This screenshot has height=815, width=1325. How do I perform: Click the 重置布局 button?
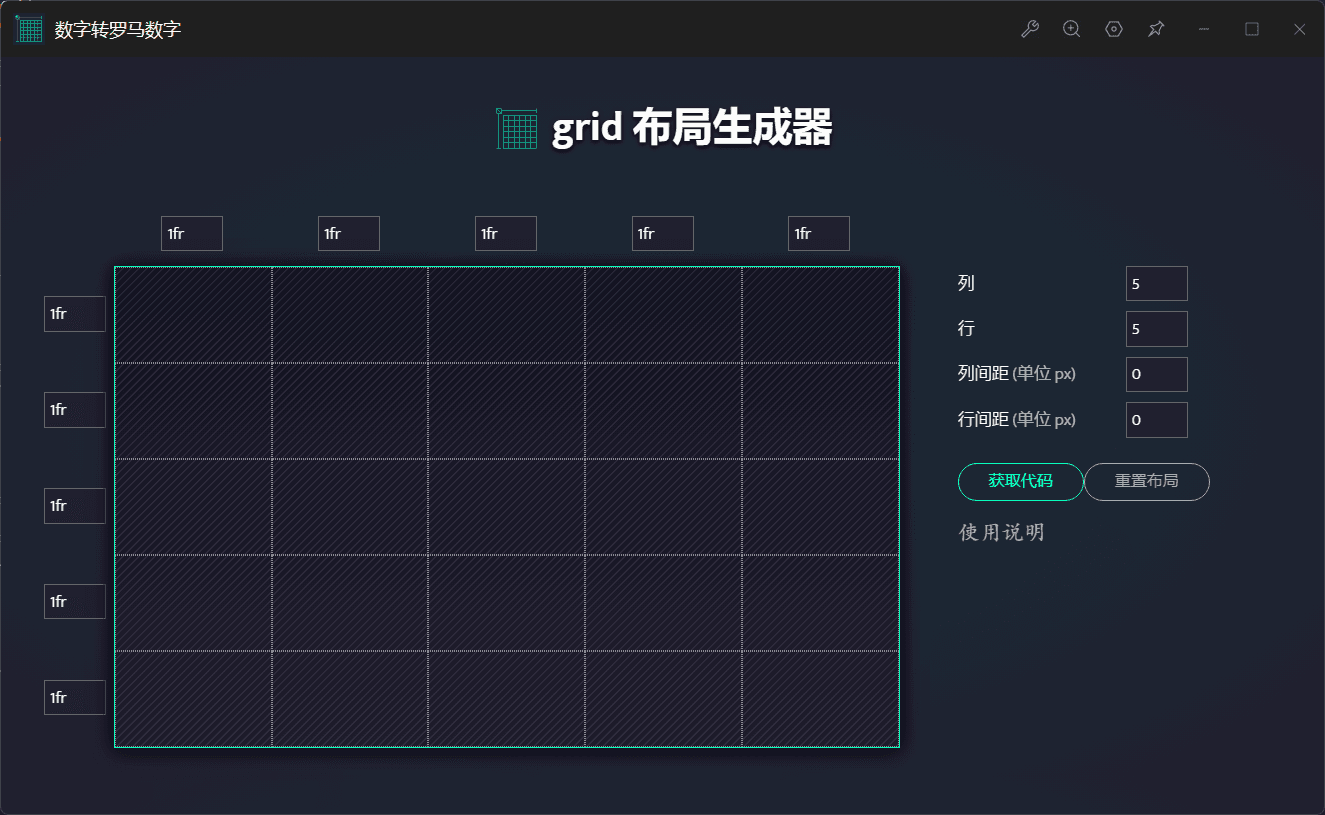click(x=1147, y=481)
